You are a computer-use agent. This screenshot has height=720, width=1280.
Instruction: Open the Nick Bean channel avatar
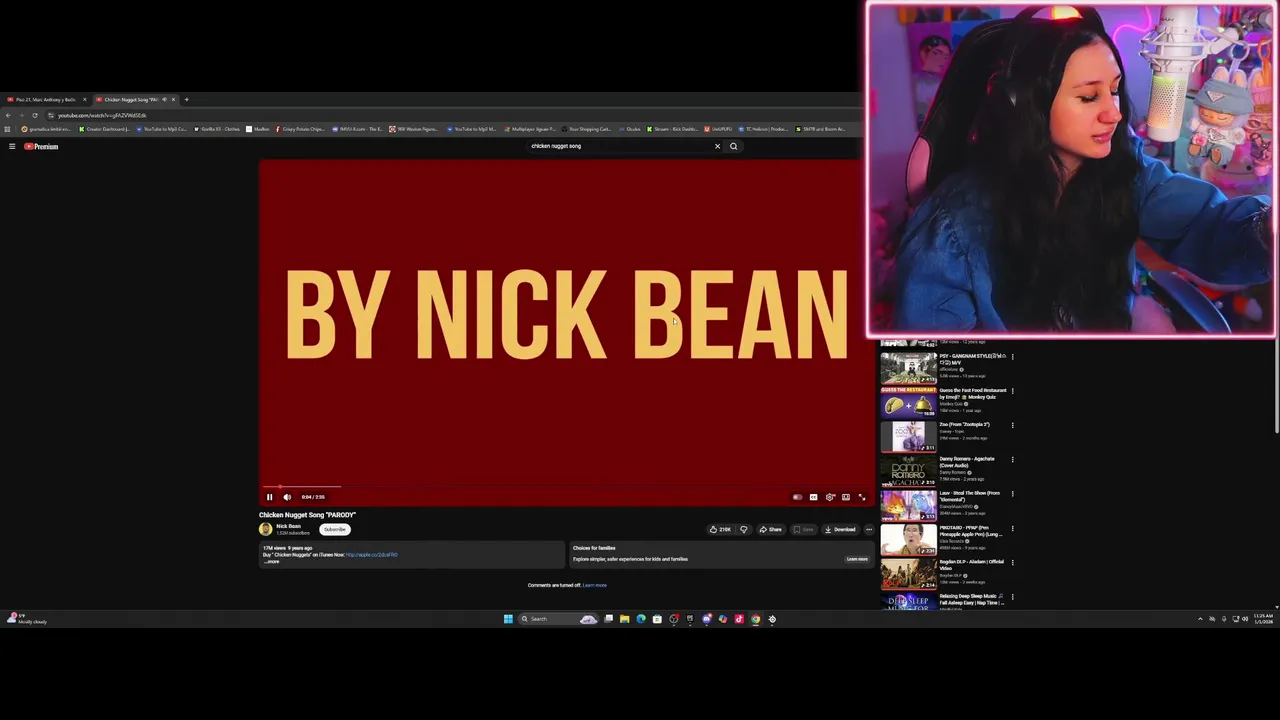coord(265,529)
